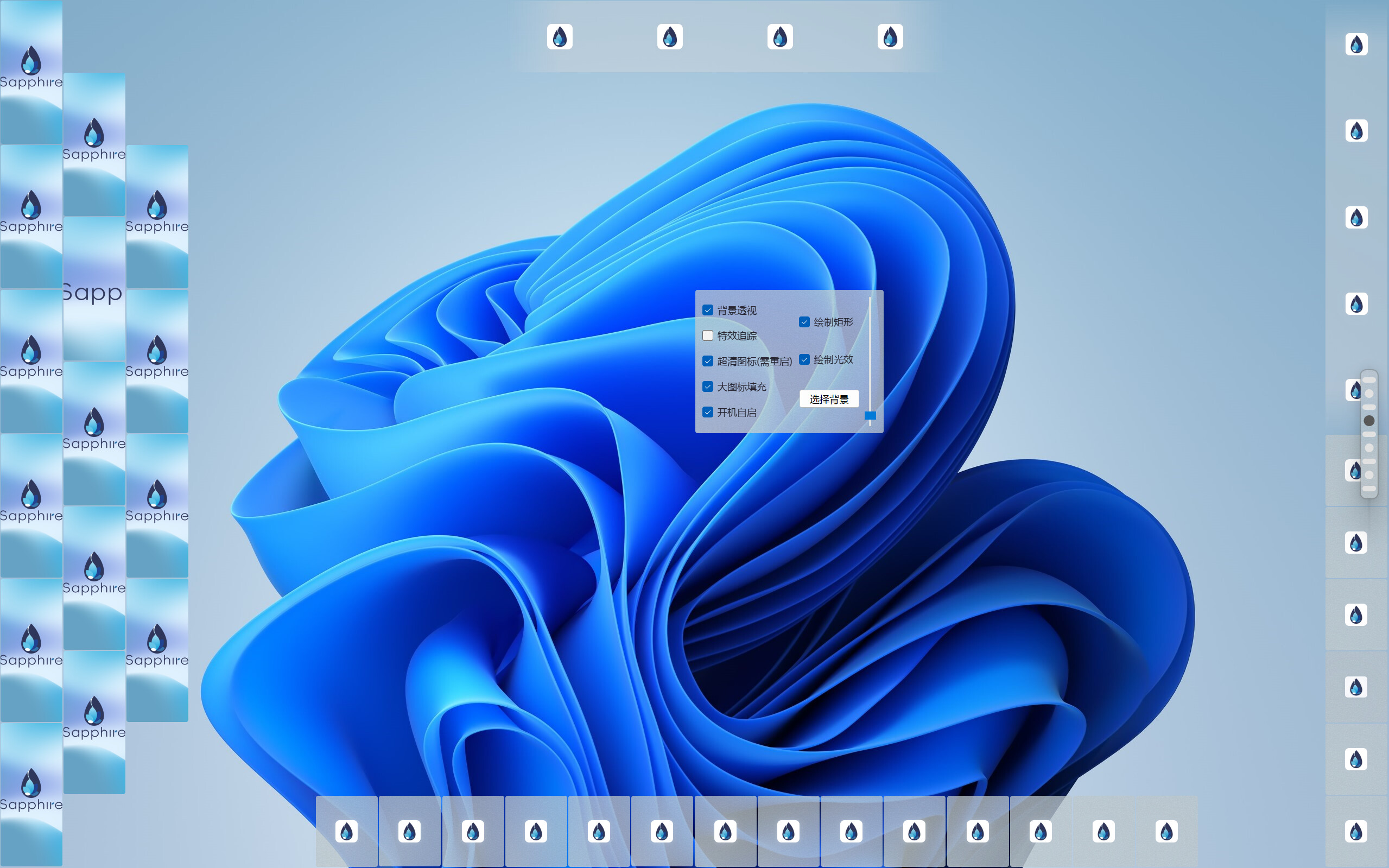Uncheck the 绘制矩形 option
Viewport: 1389px width, 868px height.
tap(805, 321)
